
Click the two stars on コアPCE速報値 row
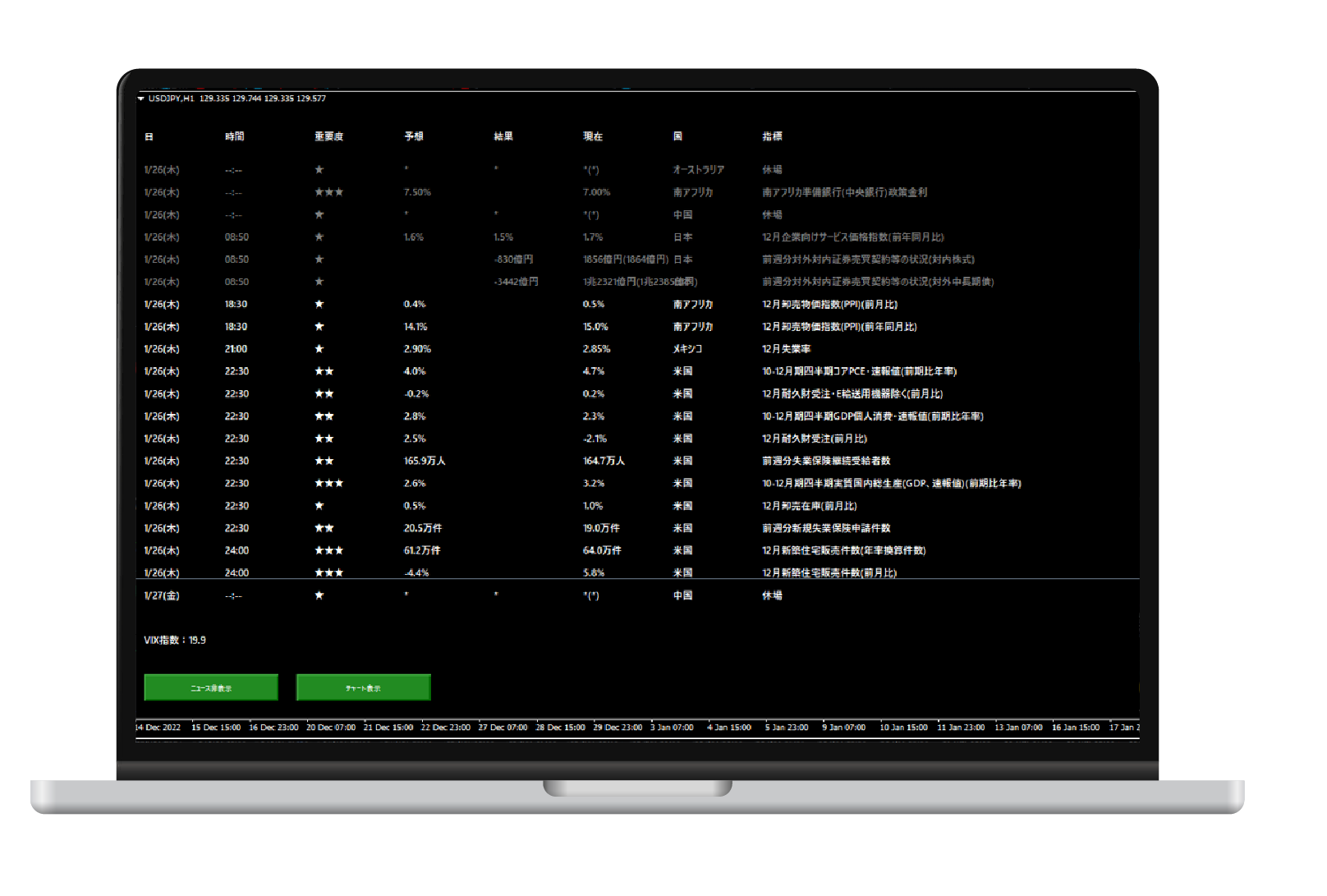point(324,371)
